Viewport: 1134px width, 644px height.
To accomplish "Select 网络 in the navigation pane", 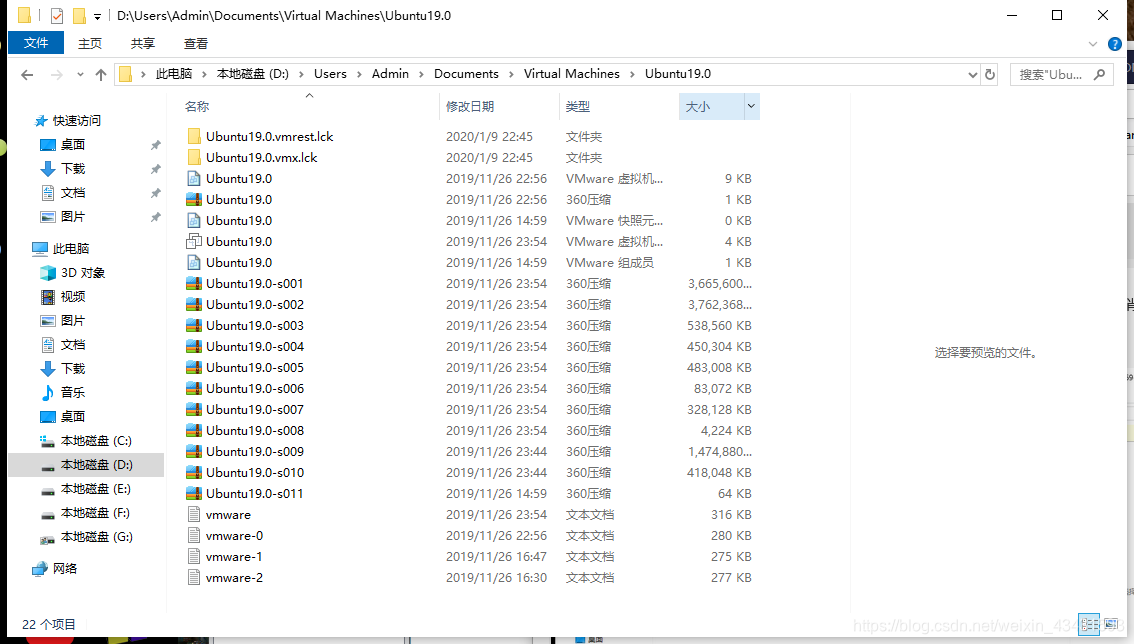I will [x=64, y=569].
